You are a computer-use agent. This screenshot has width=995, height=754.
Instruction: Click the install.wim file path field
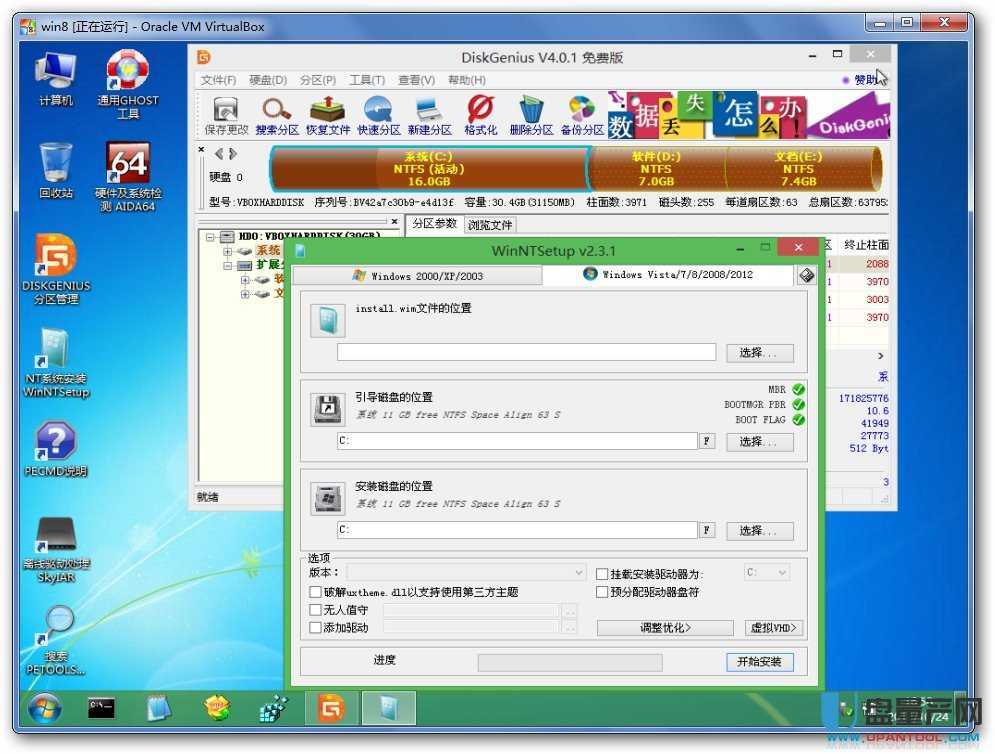[526, 352]
